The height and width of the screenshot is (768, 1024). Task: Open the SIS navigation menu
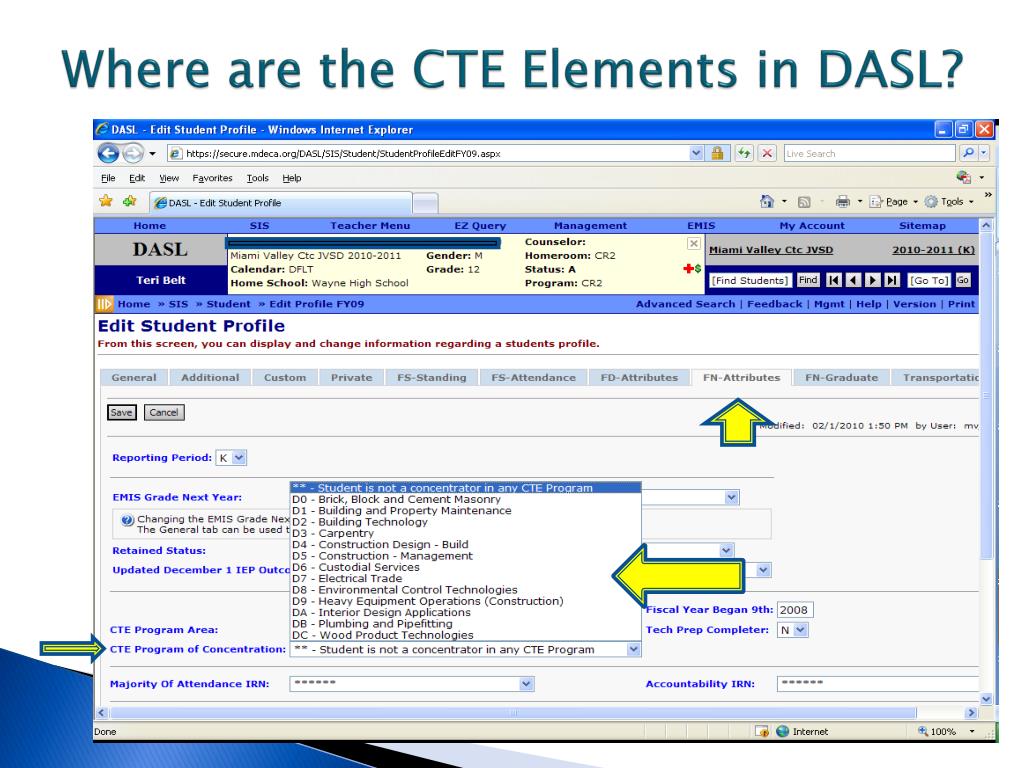[x=259, y=226]
